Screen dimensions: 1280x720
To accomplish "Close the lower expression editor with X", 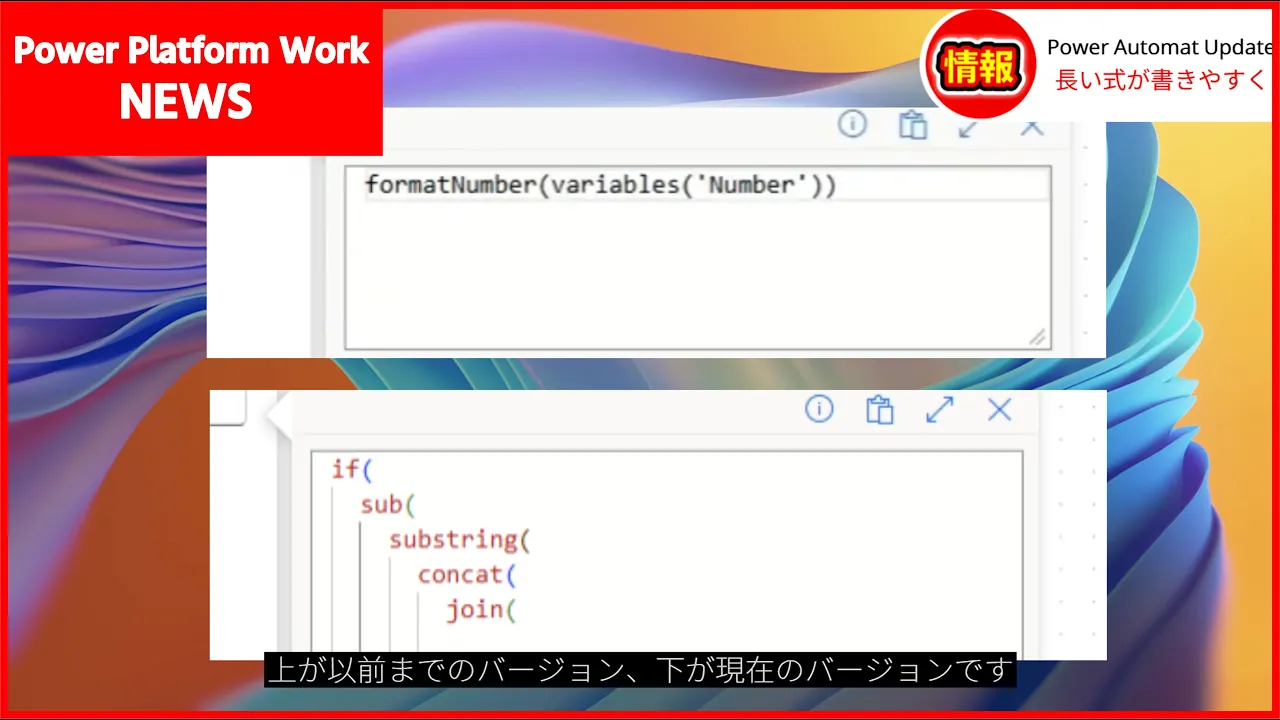I will point(999,409).
